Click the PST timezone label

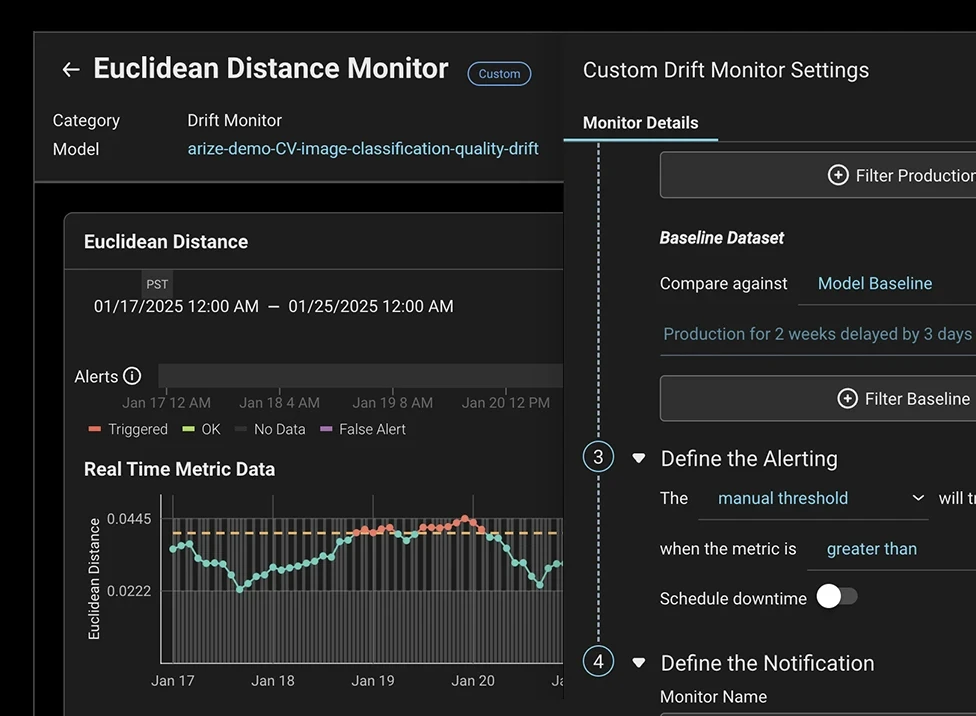click(157, 284)
